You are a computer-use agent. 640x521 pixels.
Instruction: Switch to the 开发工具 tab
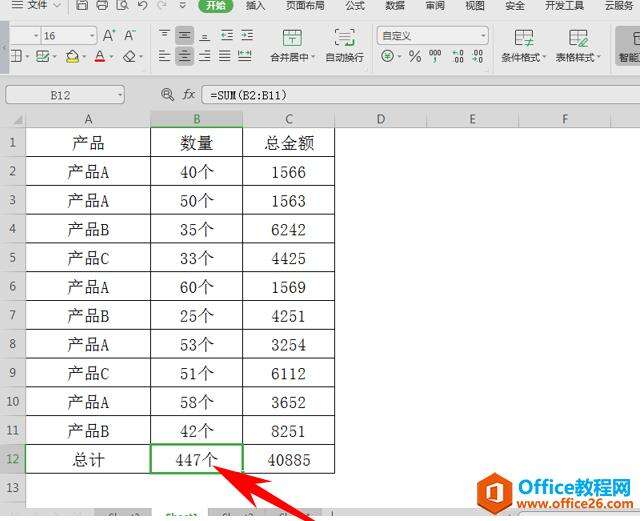564,5
